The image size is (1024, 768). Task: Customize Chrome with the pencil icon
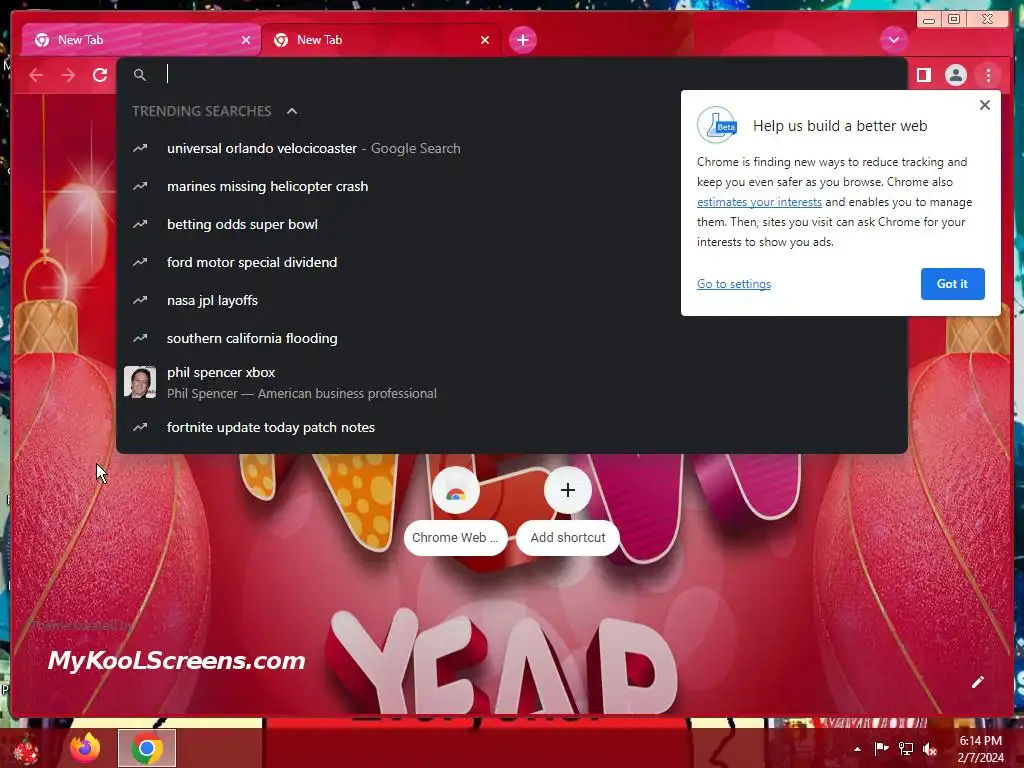977,682
